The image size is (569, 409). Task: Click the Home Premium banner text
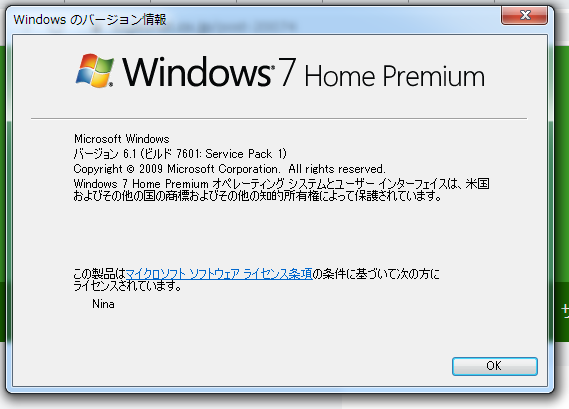[395, 76]
